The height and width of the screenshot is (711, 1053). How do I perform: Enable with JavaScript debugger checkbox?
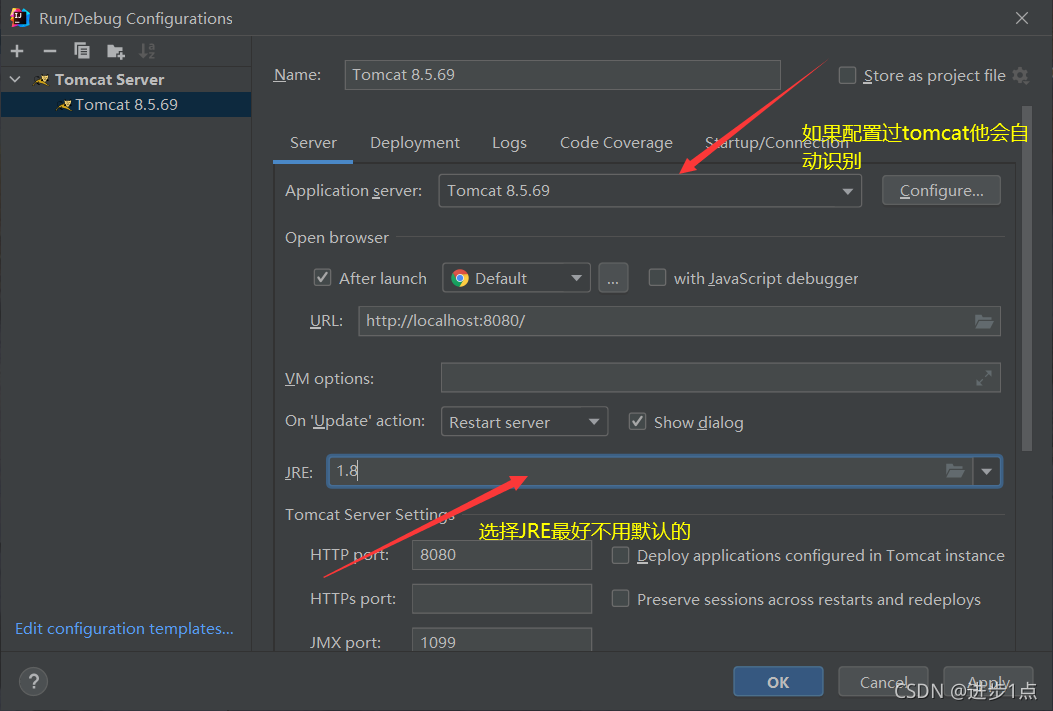[657, 277]
